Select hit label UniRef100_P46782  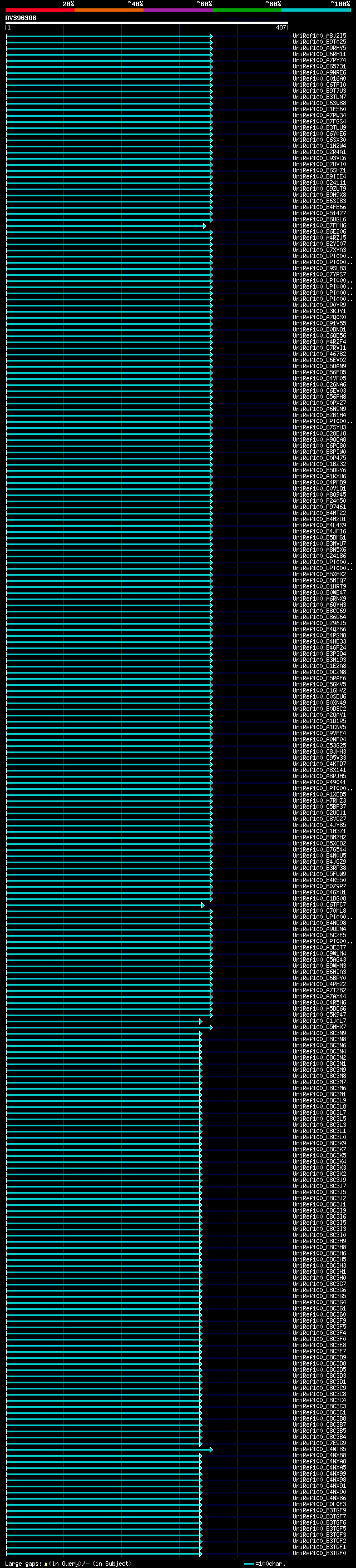pyautogui.click(x=319, y=354)
